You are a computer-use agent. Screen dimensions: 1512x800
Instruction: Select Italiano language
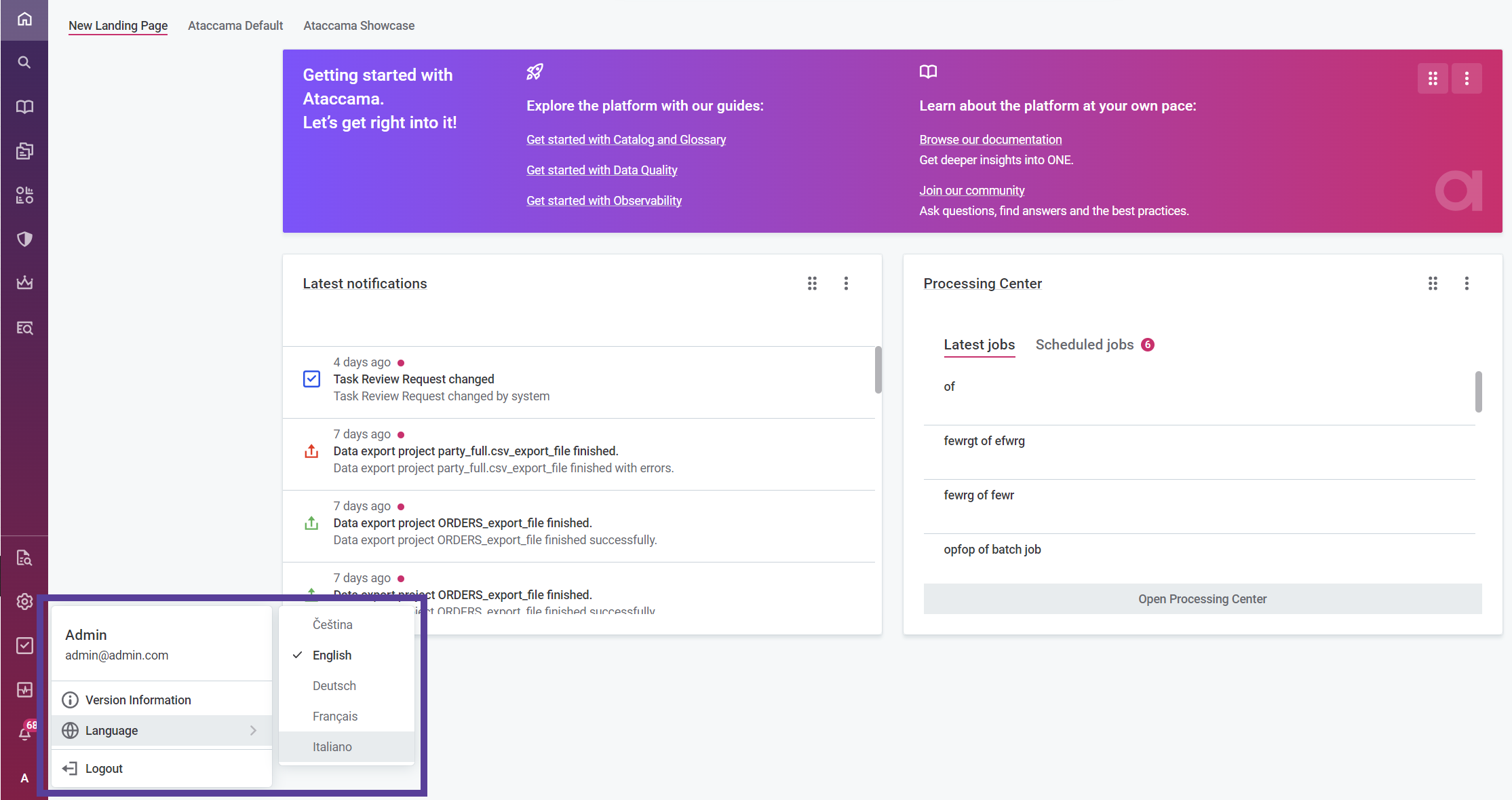347,747
